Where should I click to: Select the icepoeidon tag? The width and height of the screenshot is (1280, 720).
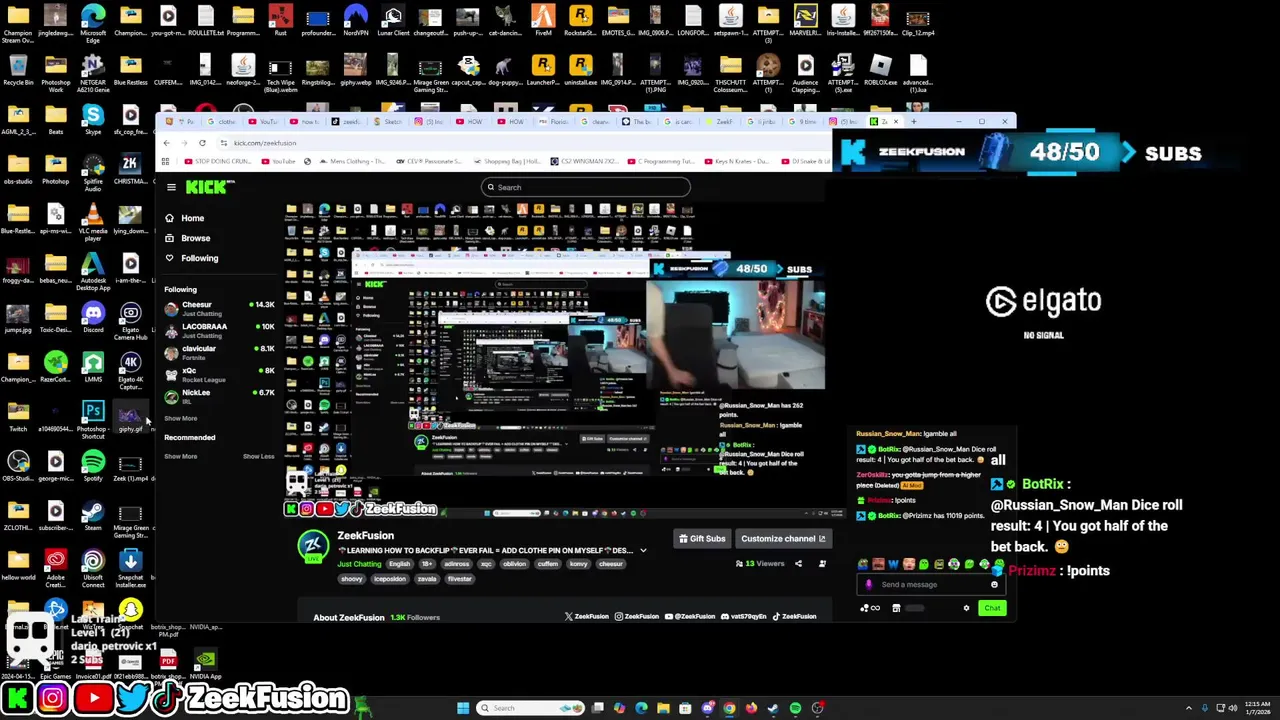point(390,579)
